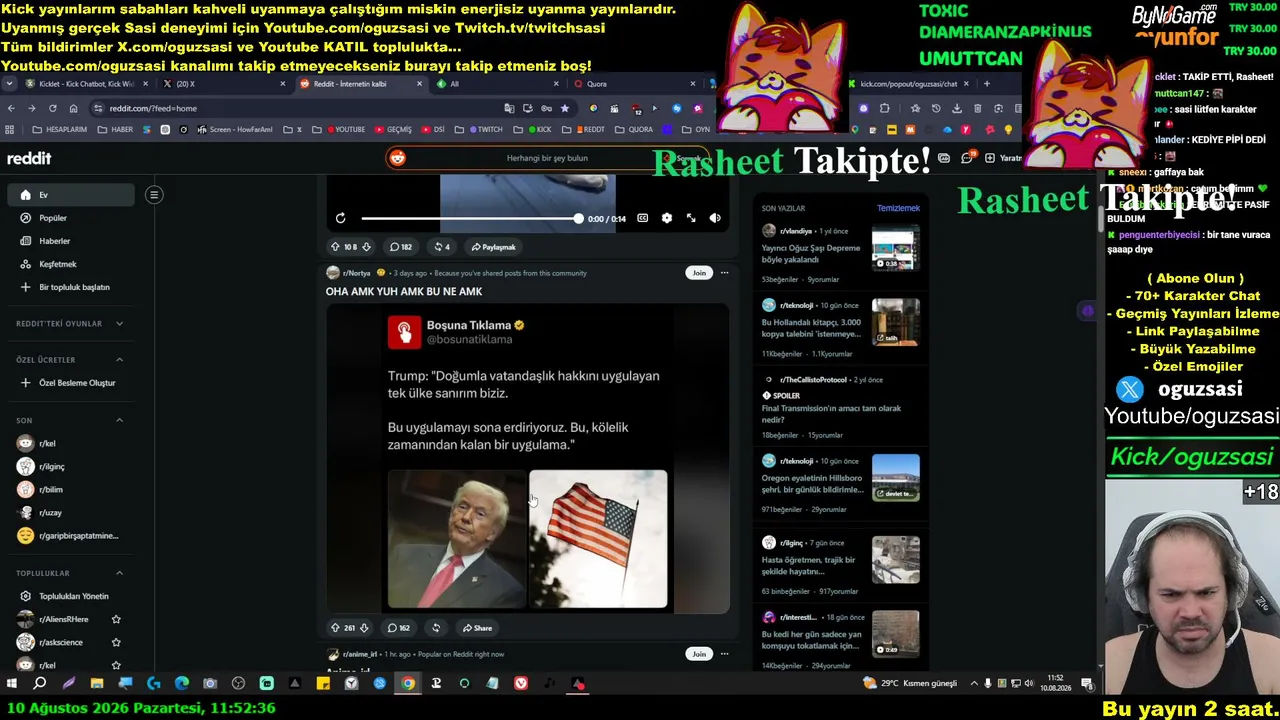Favorite r/AliensRHere with the star
The width and height of the screenshot is (1280, 720).
(116, 619)
